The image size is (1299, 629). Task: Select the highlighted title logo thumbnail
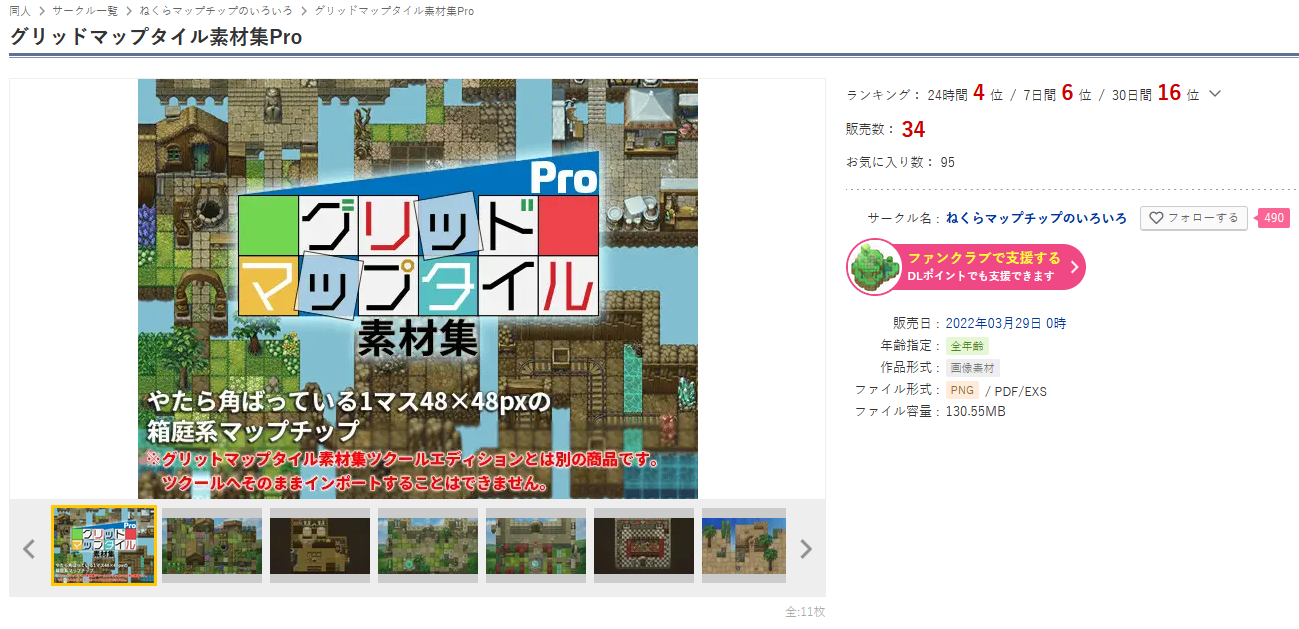[x=104, y=545]
